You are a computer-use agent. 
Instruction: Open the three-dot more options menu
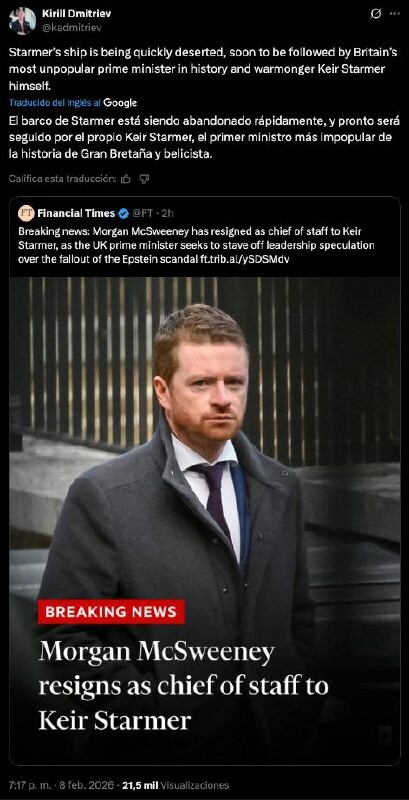click(x=395, y=14)
